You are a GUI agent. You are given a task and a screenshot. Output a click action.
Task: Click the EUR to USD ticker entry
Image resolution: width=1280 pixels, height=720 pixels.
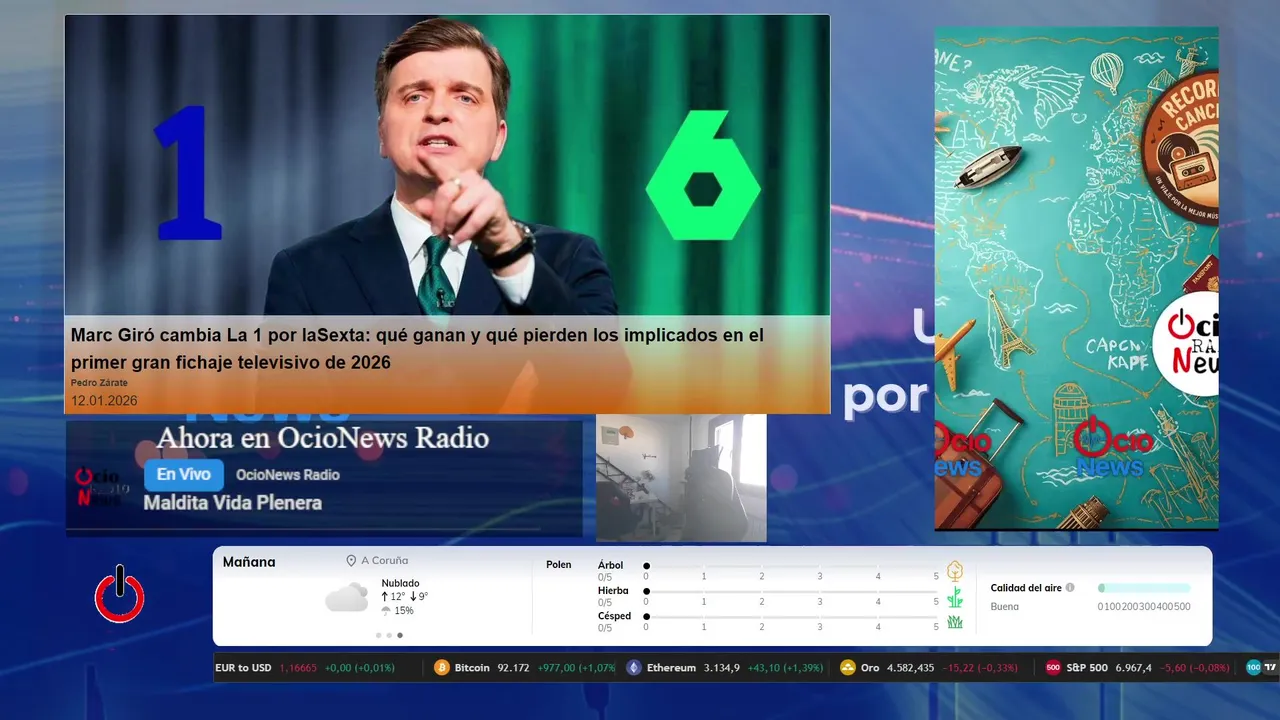click(305, 668)
